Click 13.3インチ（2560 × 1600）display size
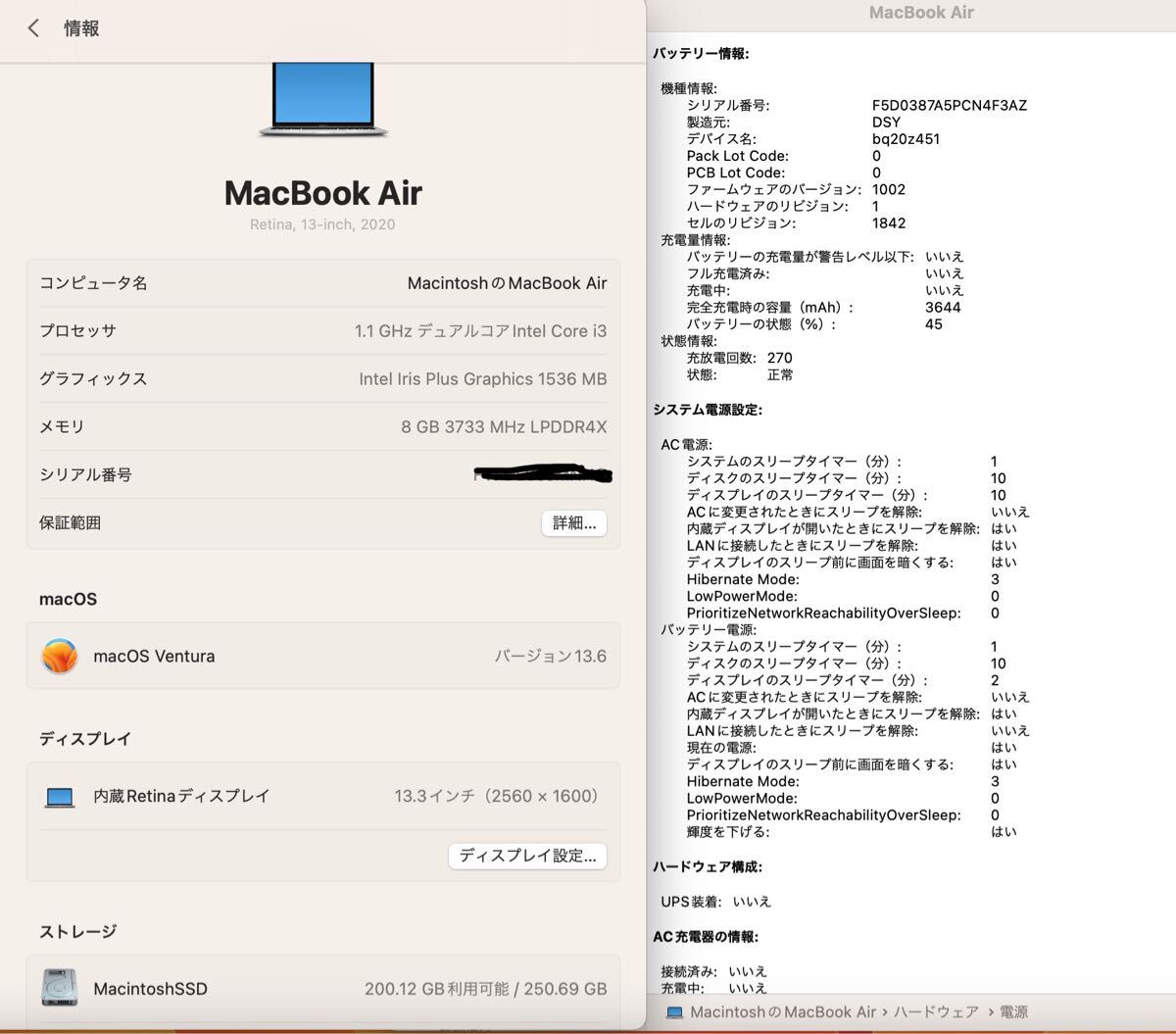 click(x=500, y=797)
